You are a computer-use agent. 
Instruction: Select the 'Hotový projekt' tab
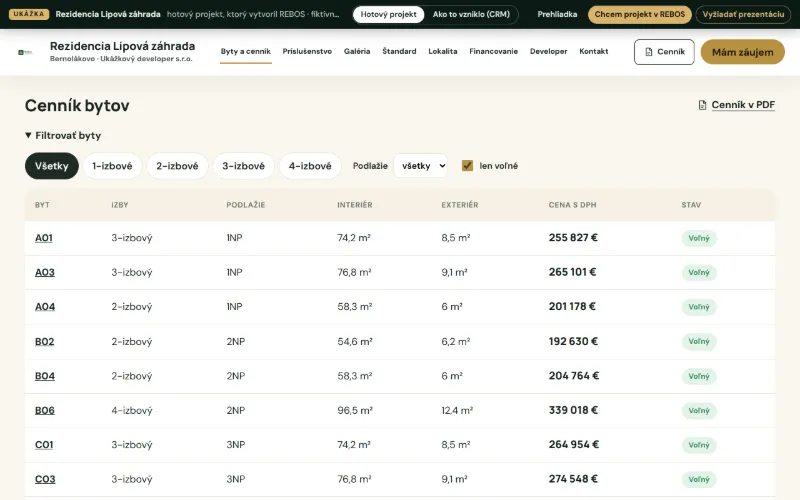tap(388, 14)
